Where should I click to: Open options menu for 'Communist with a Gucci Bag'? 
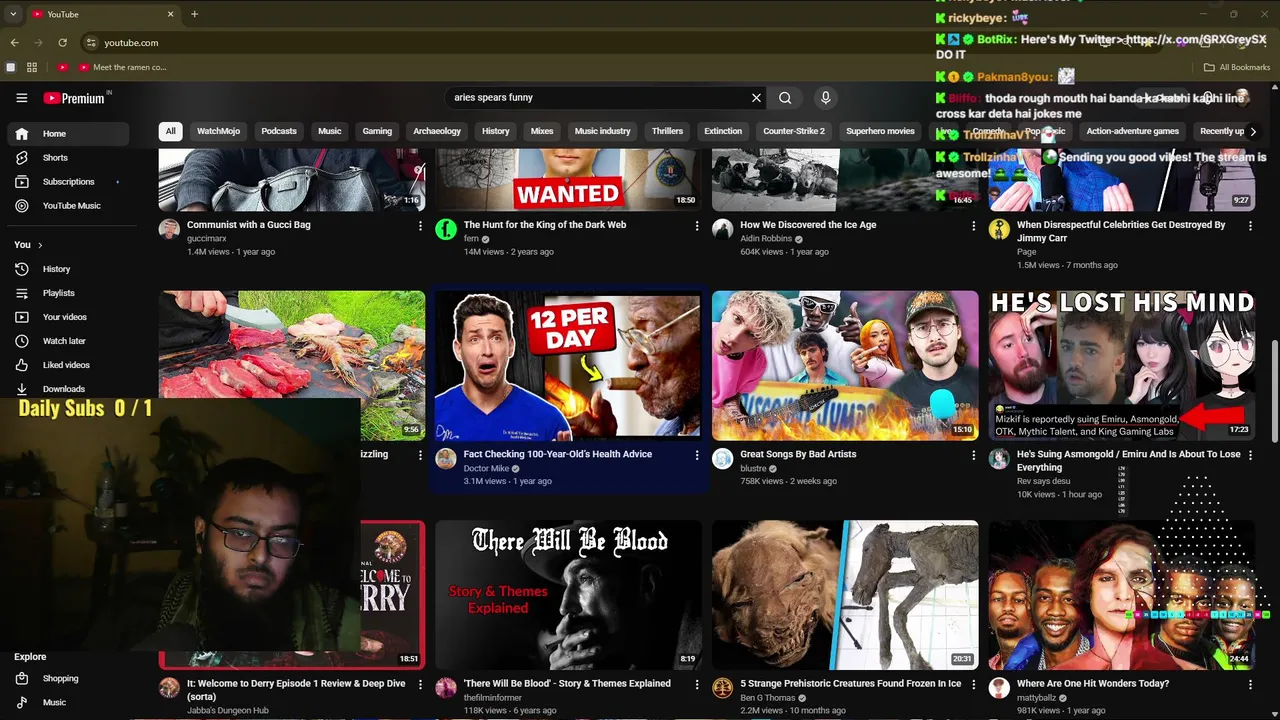point(420,226)
